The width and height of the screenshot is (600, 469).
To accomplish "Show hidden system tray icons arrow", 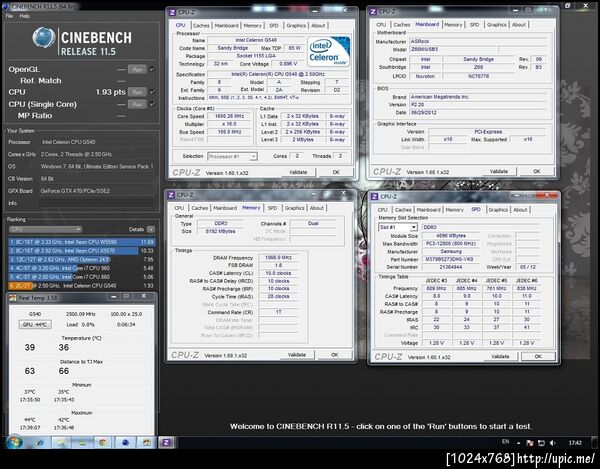I will [518, 443].
